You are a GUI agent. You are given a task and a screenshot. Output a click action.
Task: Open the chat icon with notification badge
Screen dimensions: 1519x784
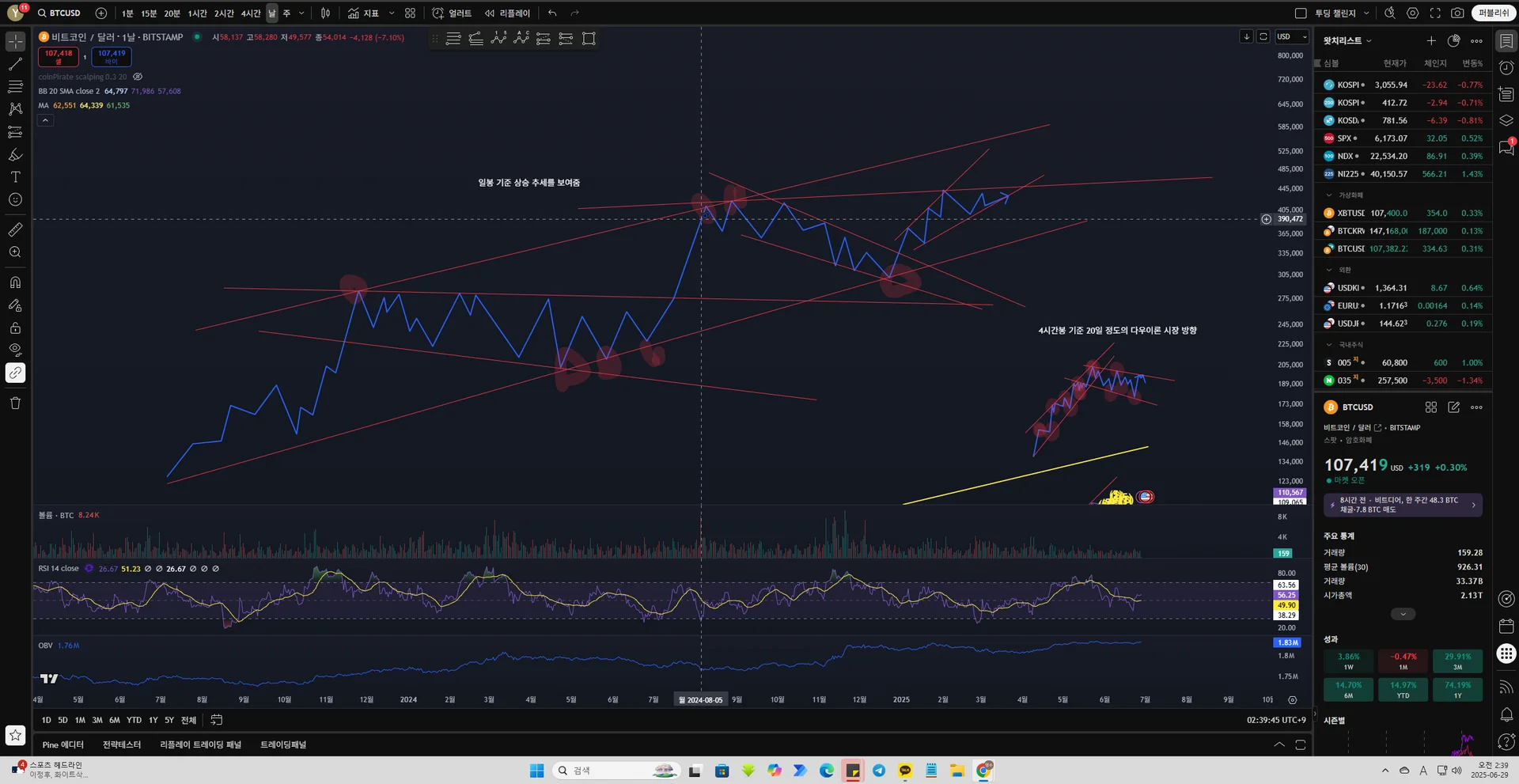click(x=1506, y=148)
